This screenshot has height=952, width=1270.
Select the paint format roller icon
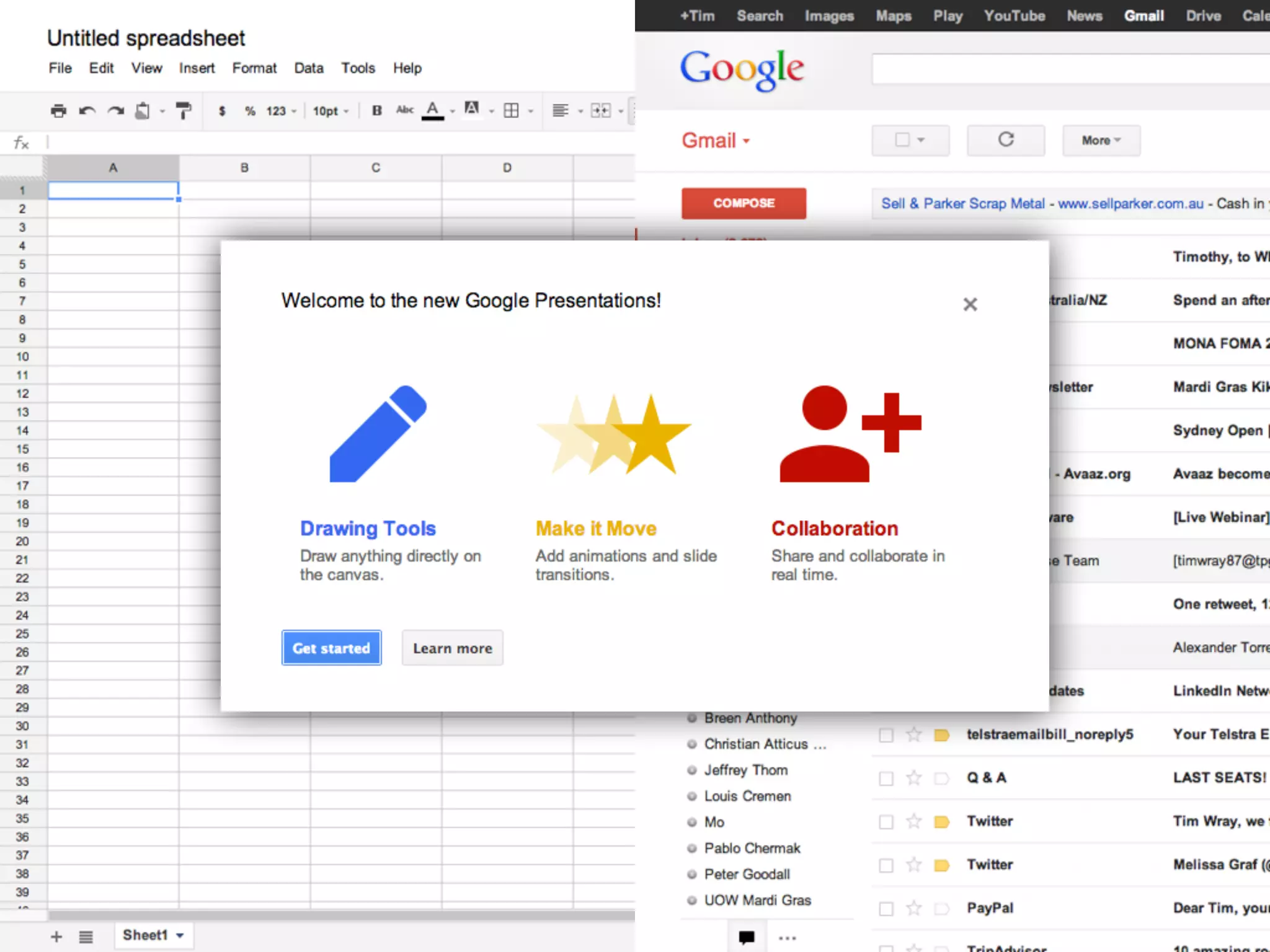coord(184,111)
